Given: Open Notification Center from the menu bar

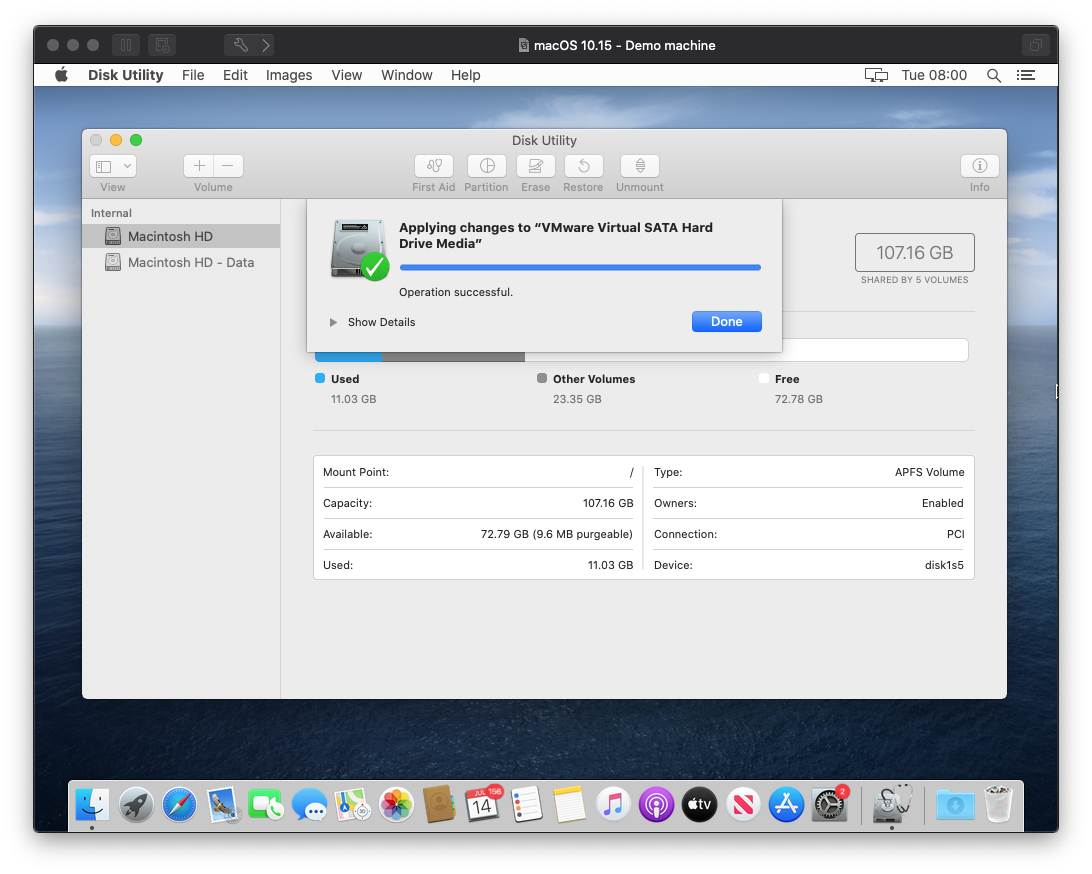Looking at the screenshot, I should coord(1026,75).
